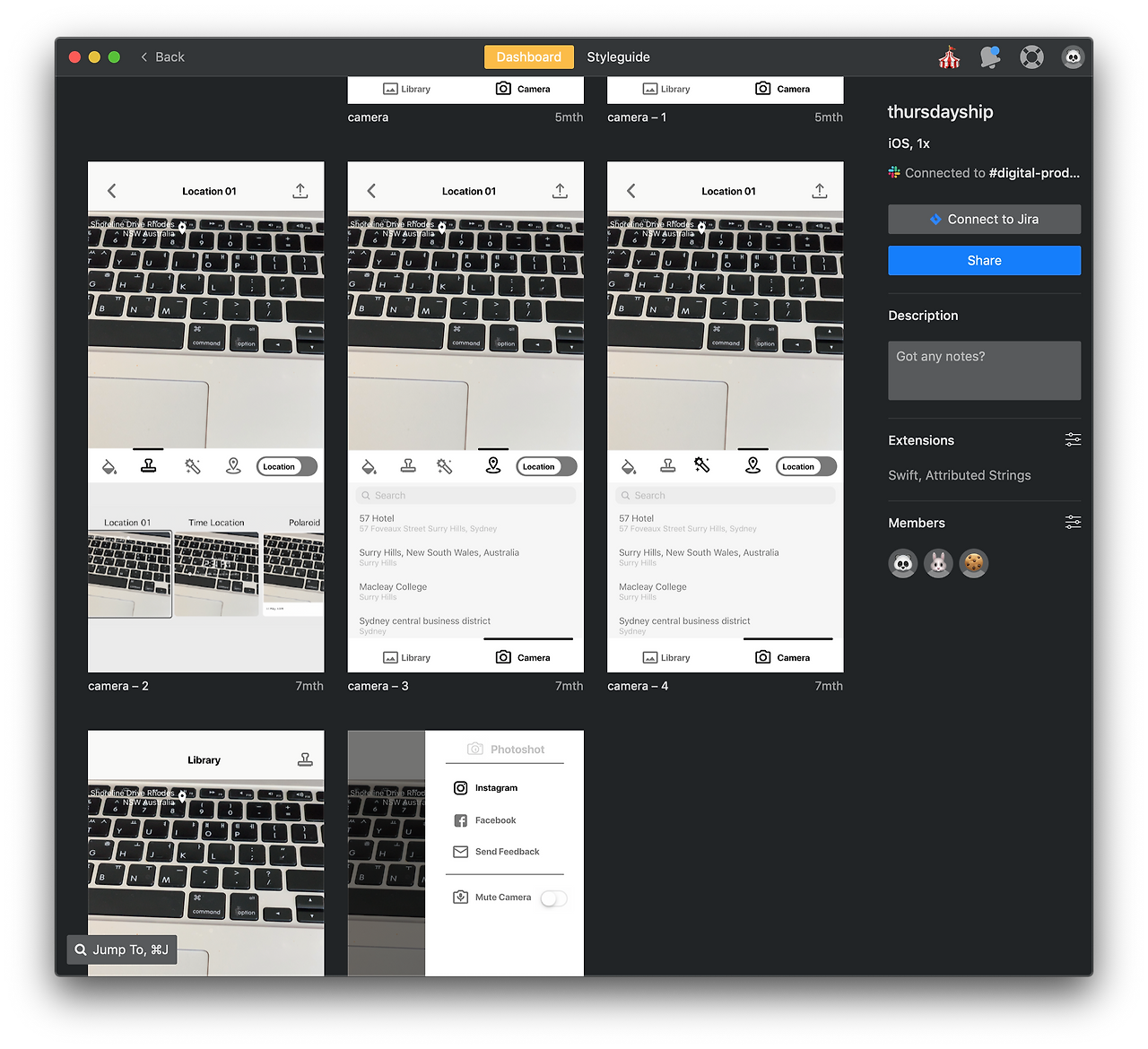Open the Slack channel link #digital-prod...
This screenshot has width=1148, height=1049.
(1034, 173)
